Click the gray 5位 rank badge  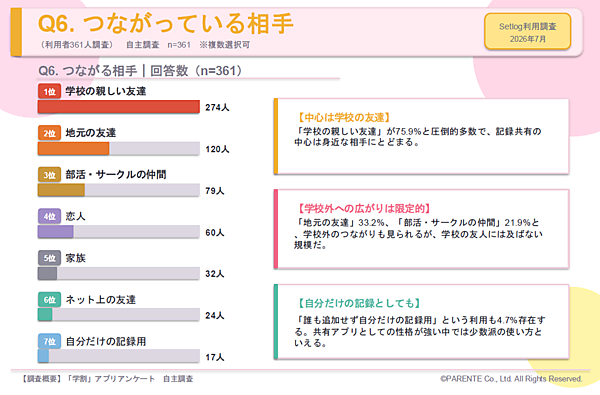[x=49, y=258]
